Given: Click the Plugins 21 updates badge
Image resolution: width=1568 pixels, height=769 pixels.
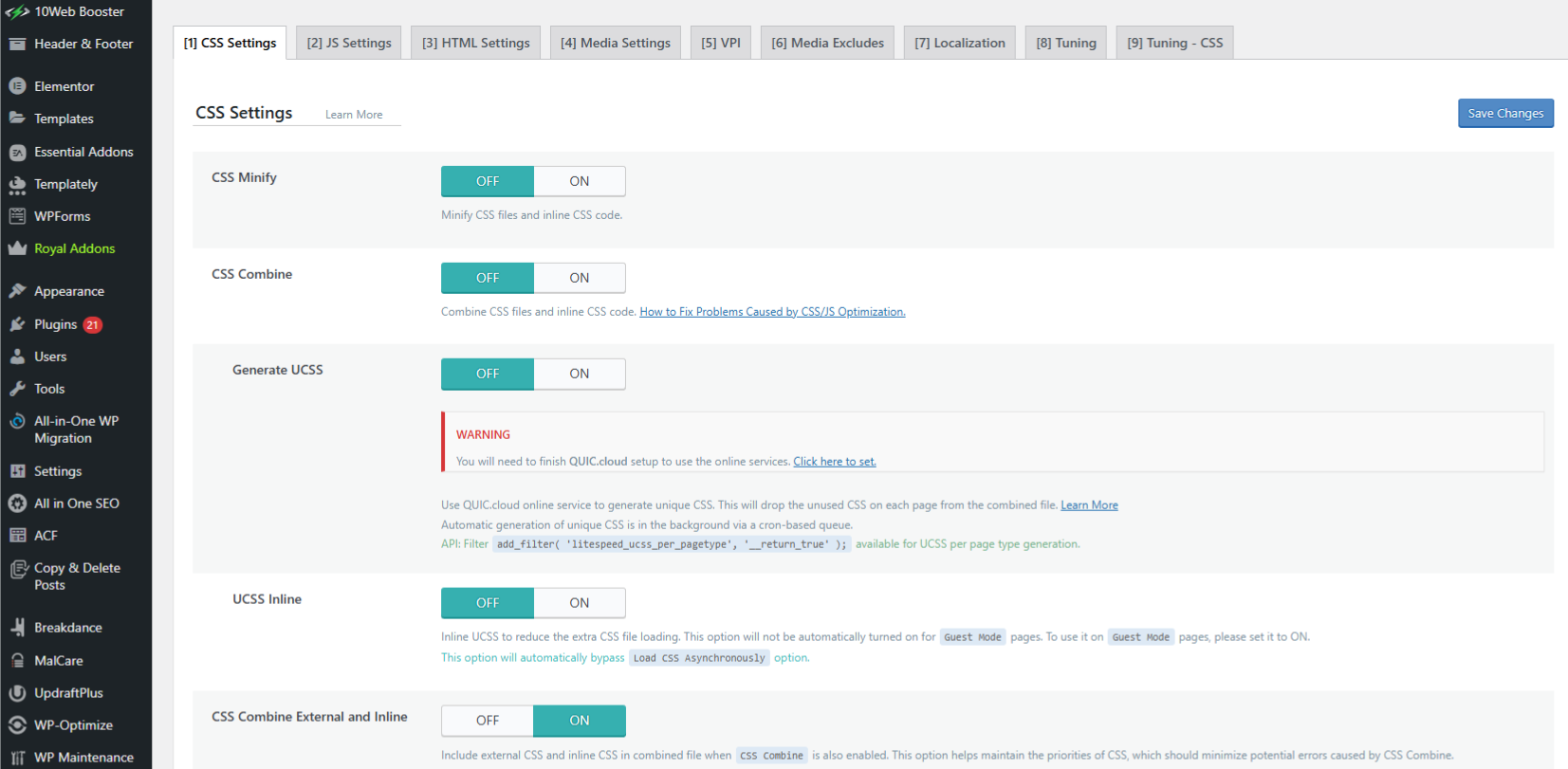Looking at the screenshot, I should tap(92, 324).
